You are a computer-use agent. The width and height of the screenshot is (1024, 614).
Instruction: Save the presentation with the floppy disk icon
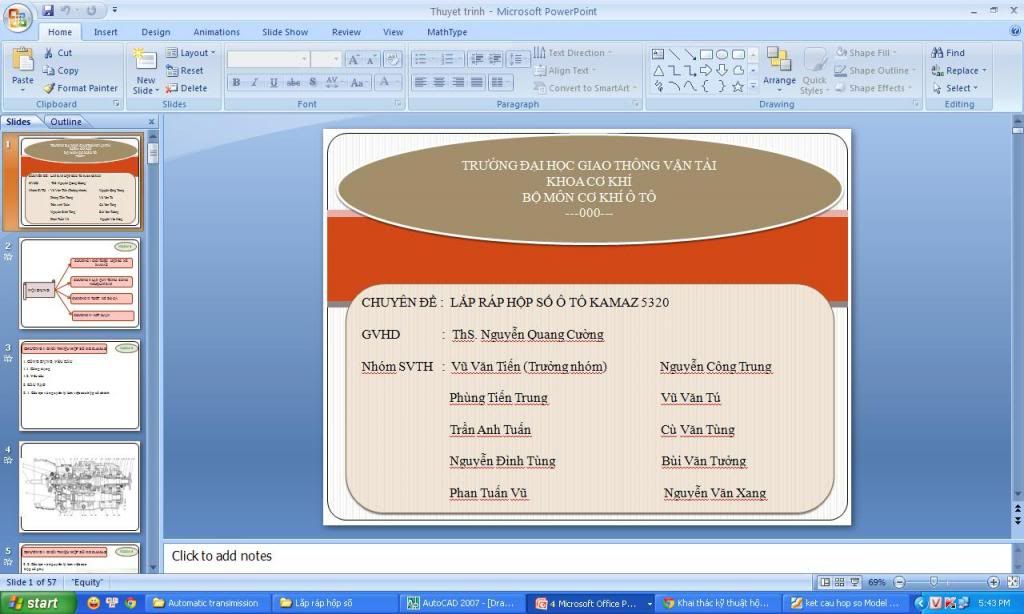point(49,11)
